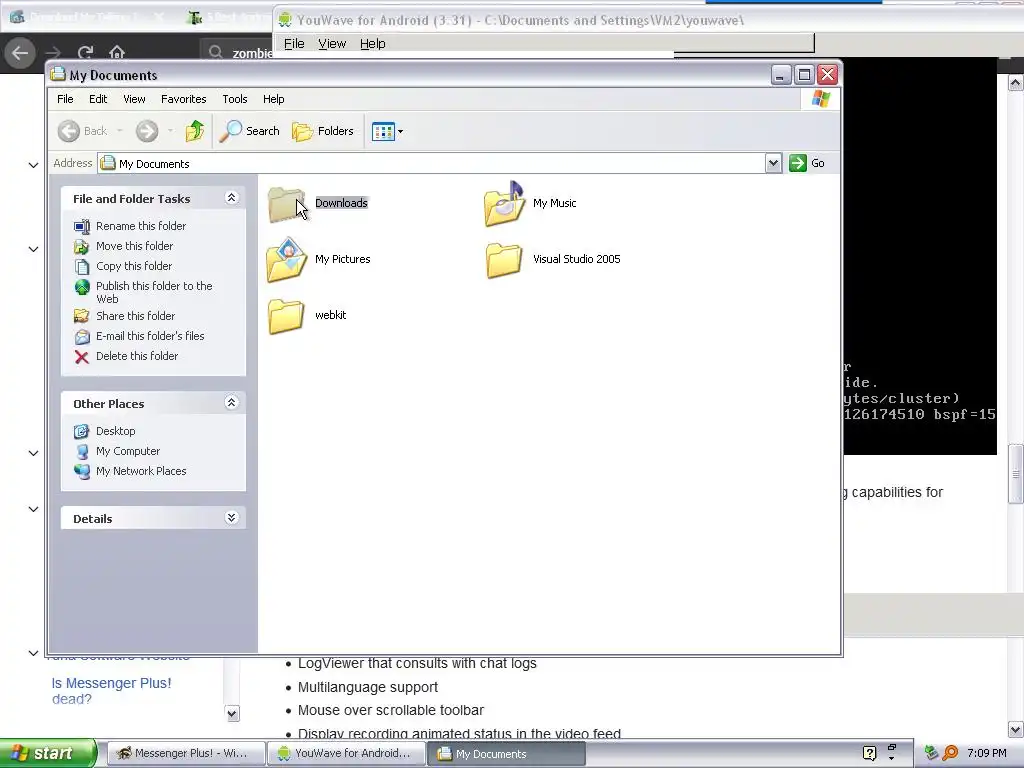This screenshot has width=1024, height=768.
Task: Click Share this folder
Action: (135, 316)
